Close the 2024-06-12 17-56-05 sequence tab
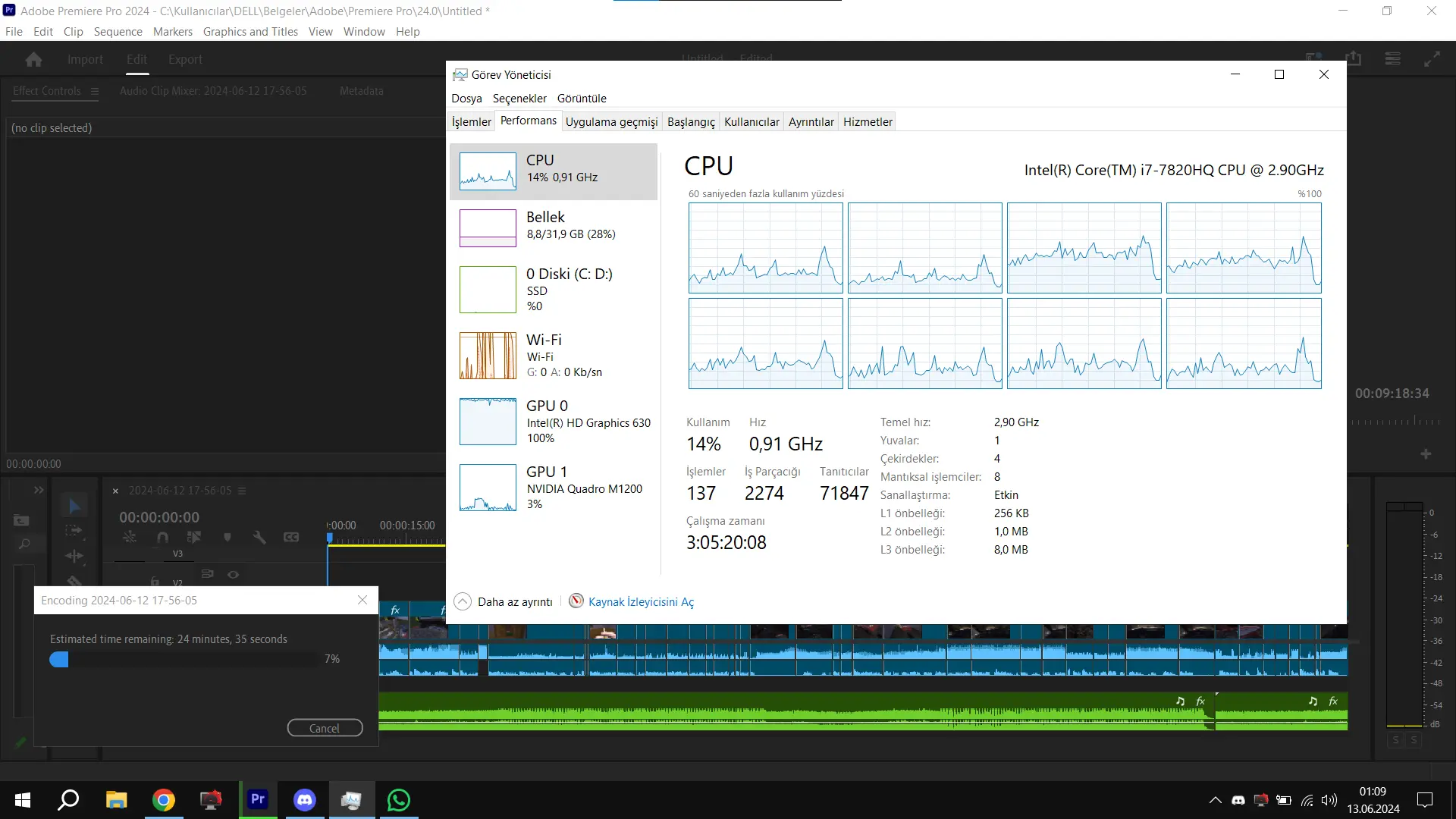Image resolution: width=1456 pixels, height=819 pixels. click(115, 491)
